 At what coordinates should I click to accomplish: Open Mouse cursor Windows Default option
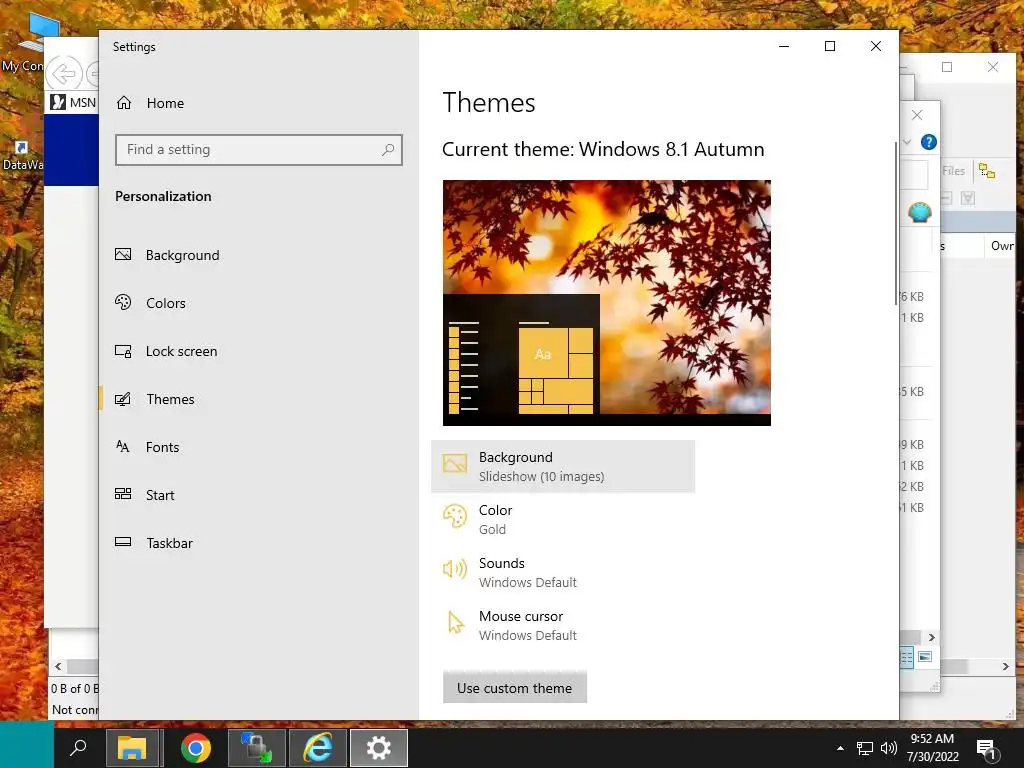(x=563, y=625)
